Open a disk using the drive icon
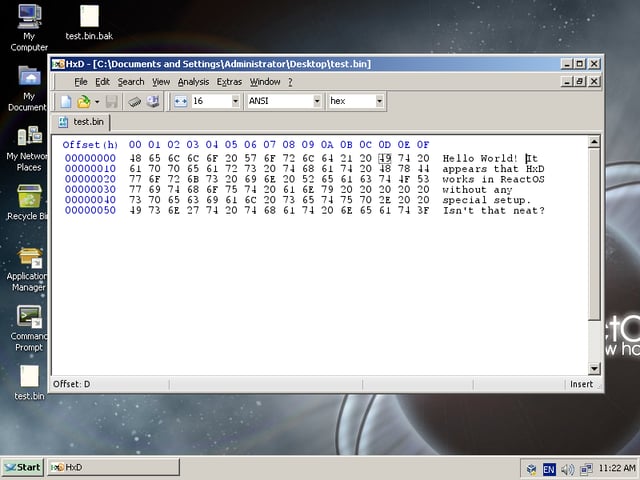Image resolution: width=640 pixels, height=480 pixels. pyautogui.click(x=153, y=101)
